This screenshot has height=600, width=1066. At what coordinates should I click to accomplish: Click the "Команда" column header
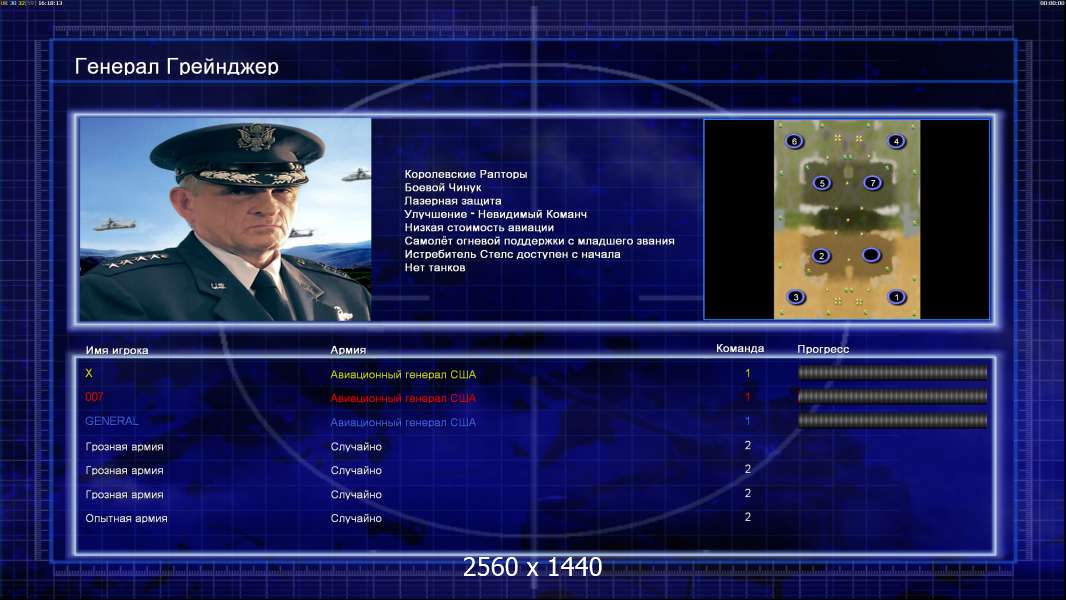pyautogui.click(x=740, y=349)
